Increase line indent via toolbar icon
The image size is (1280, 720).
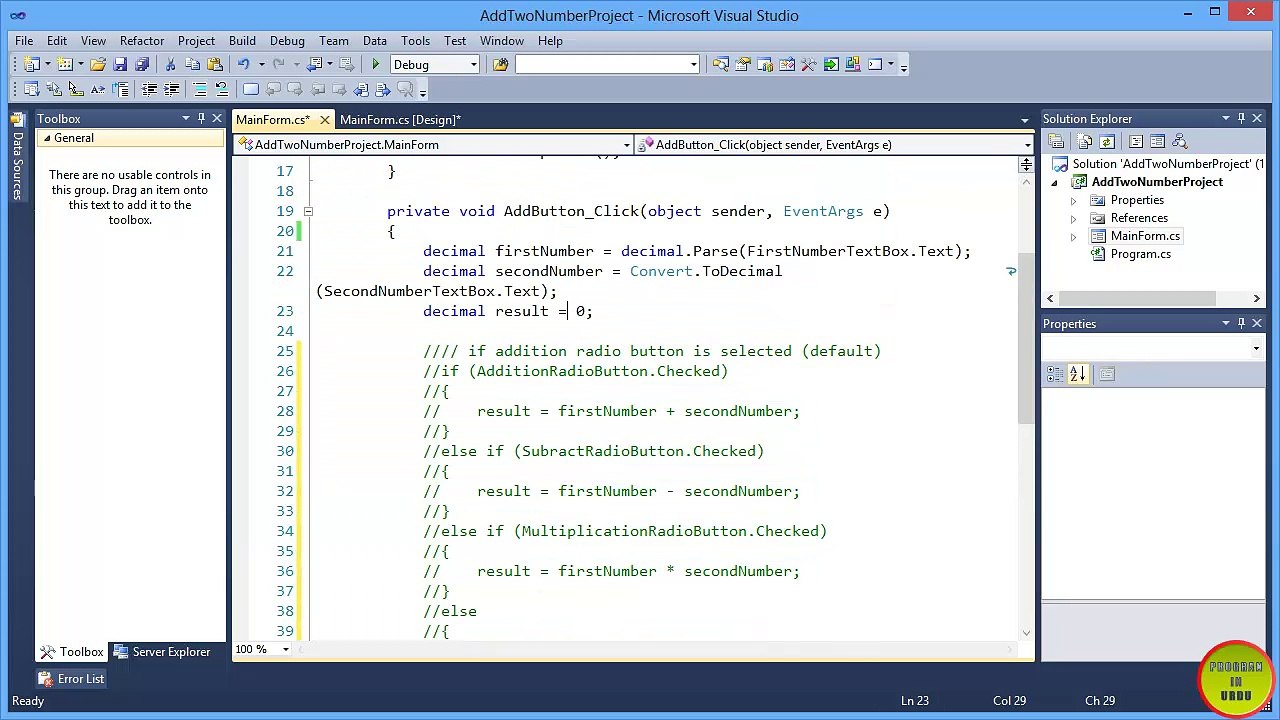(x=171, y=89)
